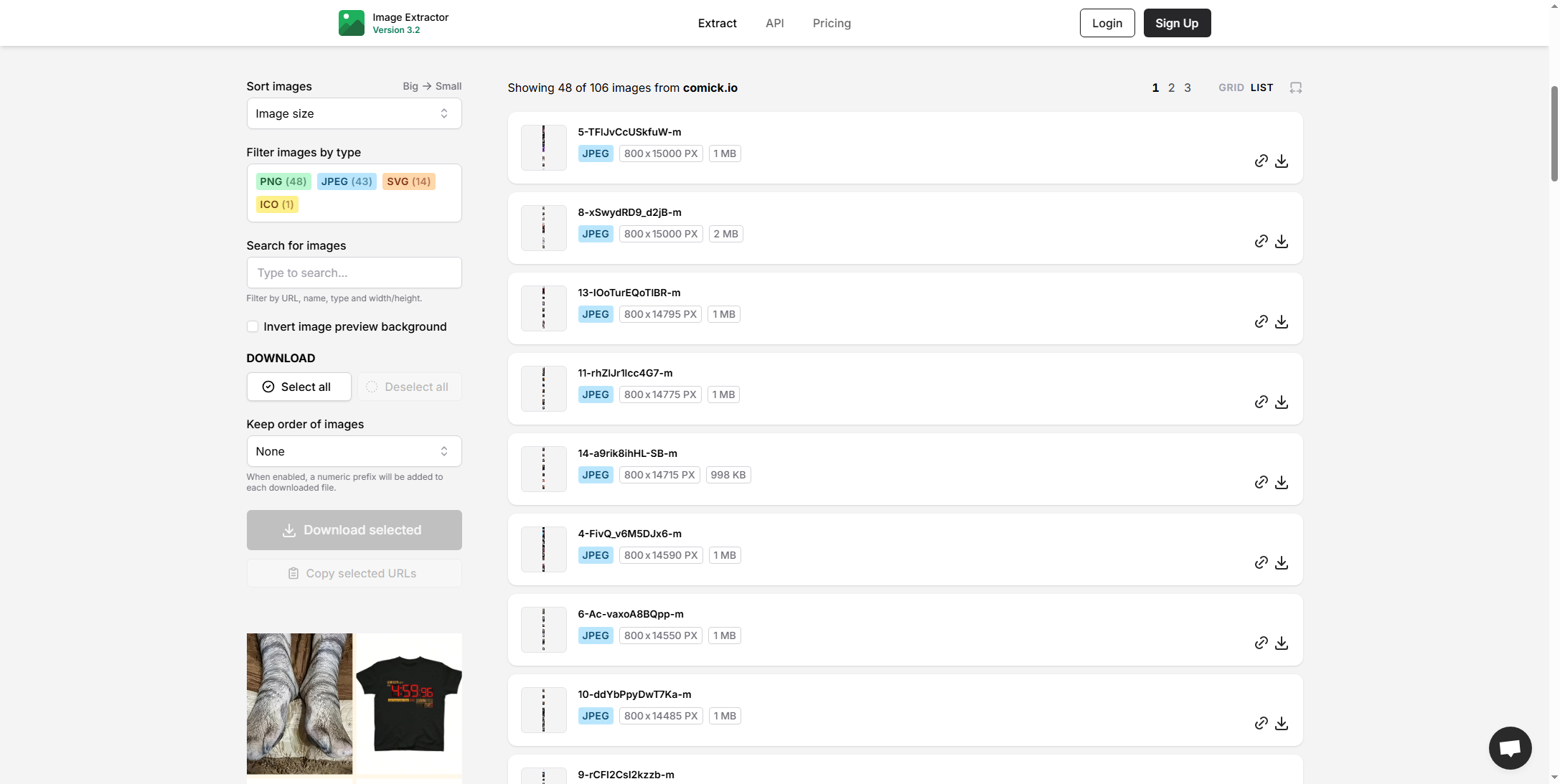The image size is (1560, 784).
Task: Open the furry feet ad image
Action: [299, 704]
